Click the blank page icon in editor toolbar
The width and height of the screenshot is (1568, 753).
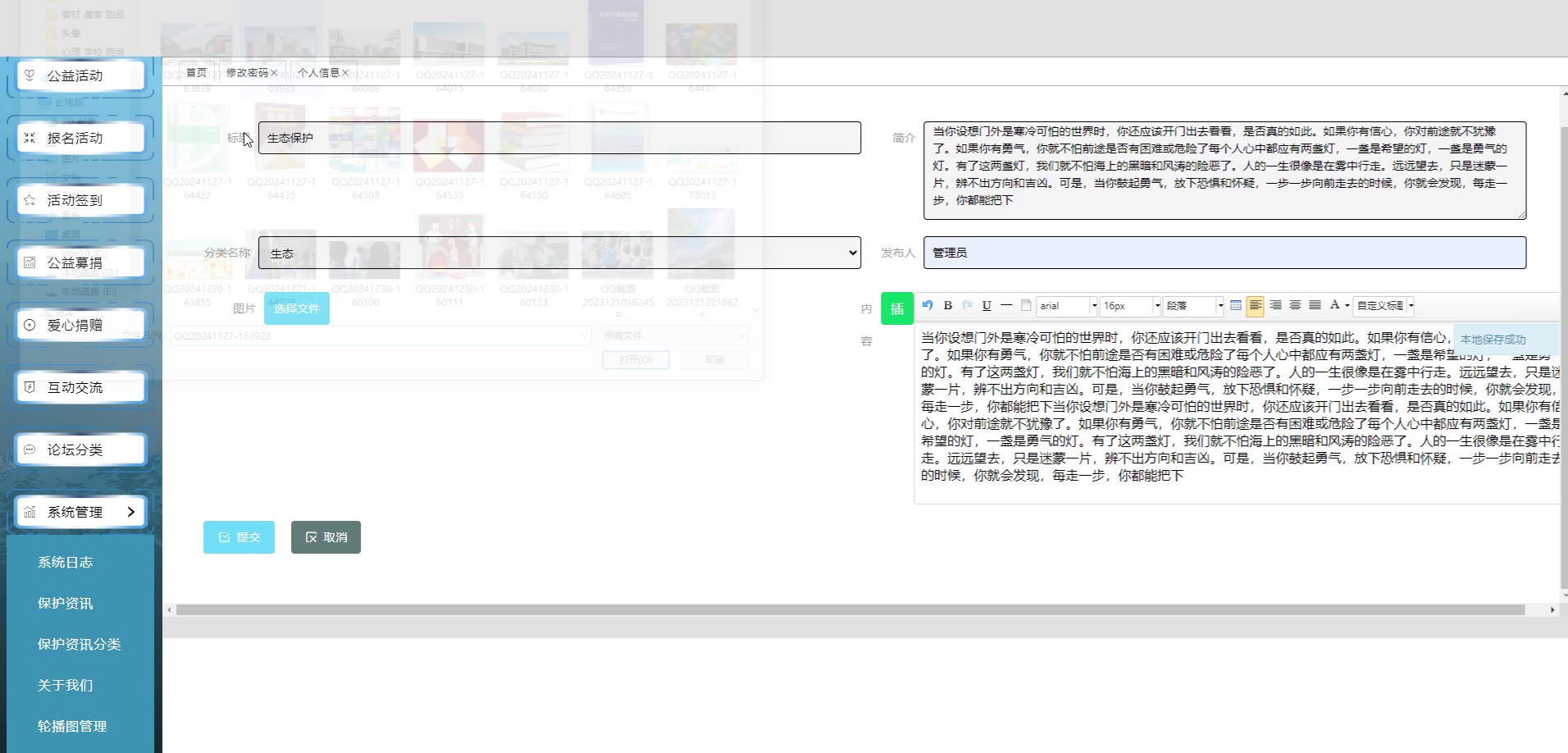coord(1026,305)
